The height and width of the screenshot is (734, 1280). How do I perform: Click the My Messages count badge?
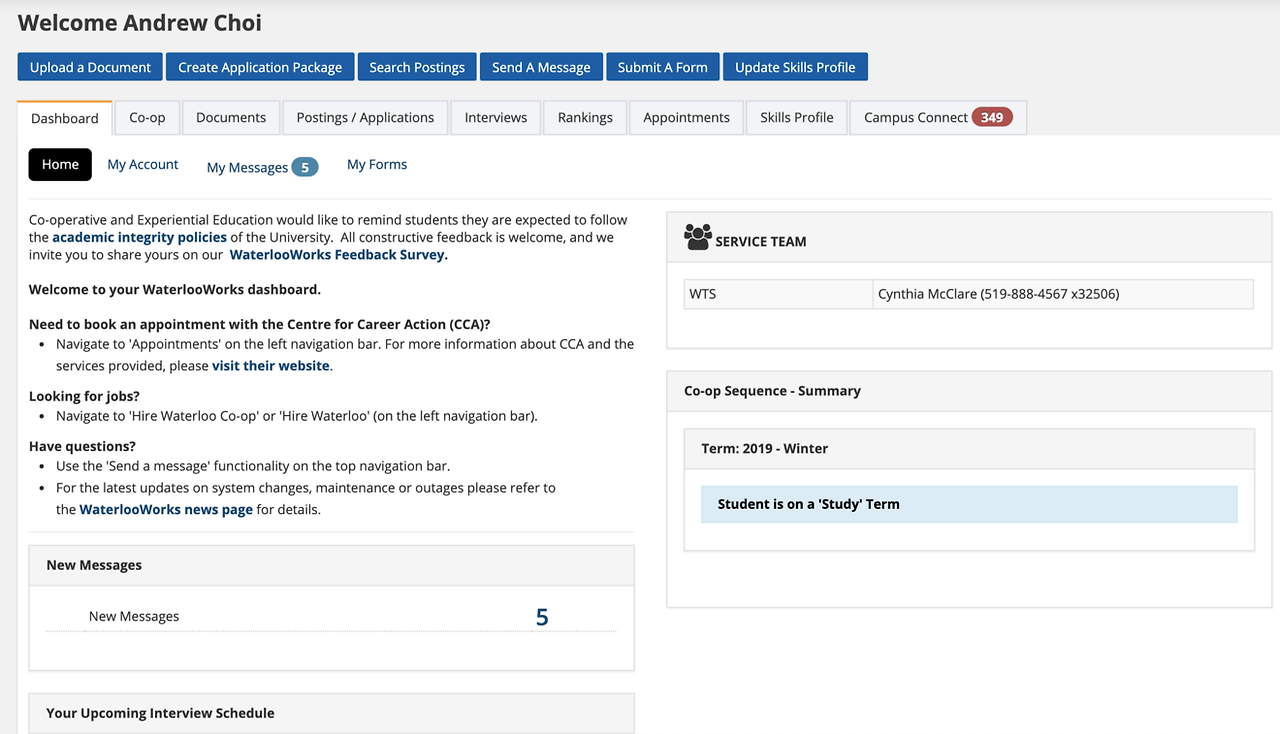tap(305, 167)
